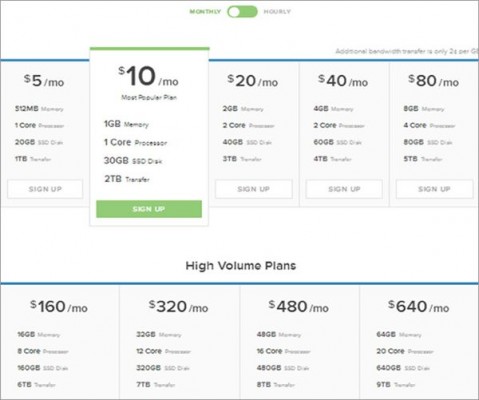
Task: Click the $40/mo price heading
Action: [x=343, y=81]
